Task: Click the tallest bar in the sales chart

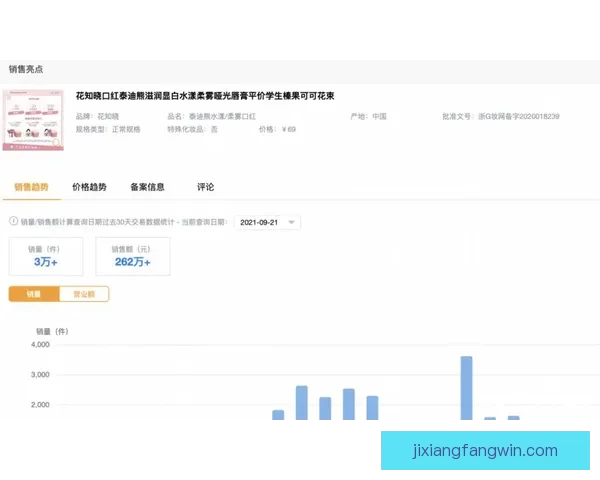Action: coord(466,388)
